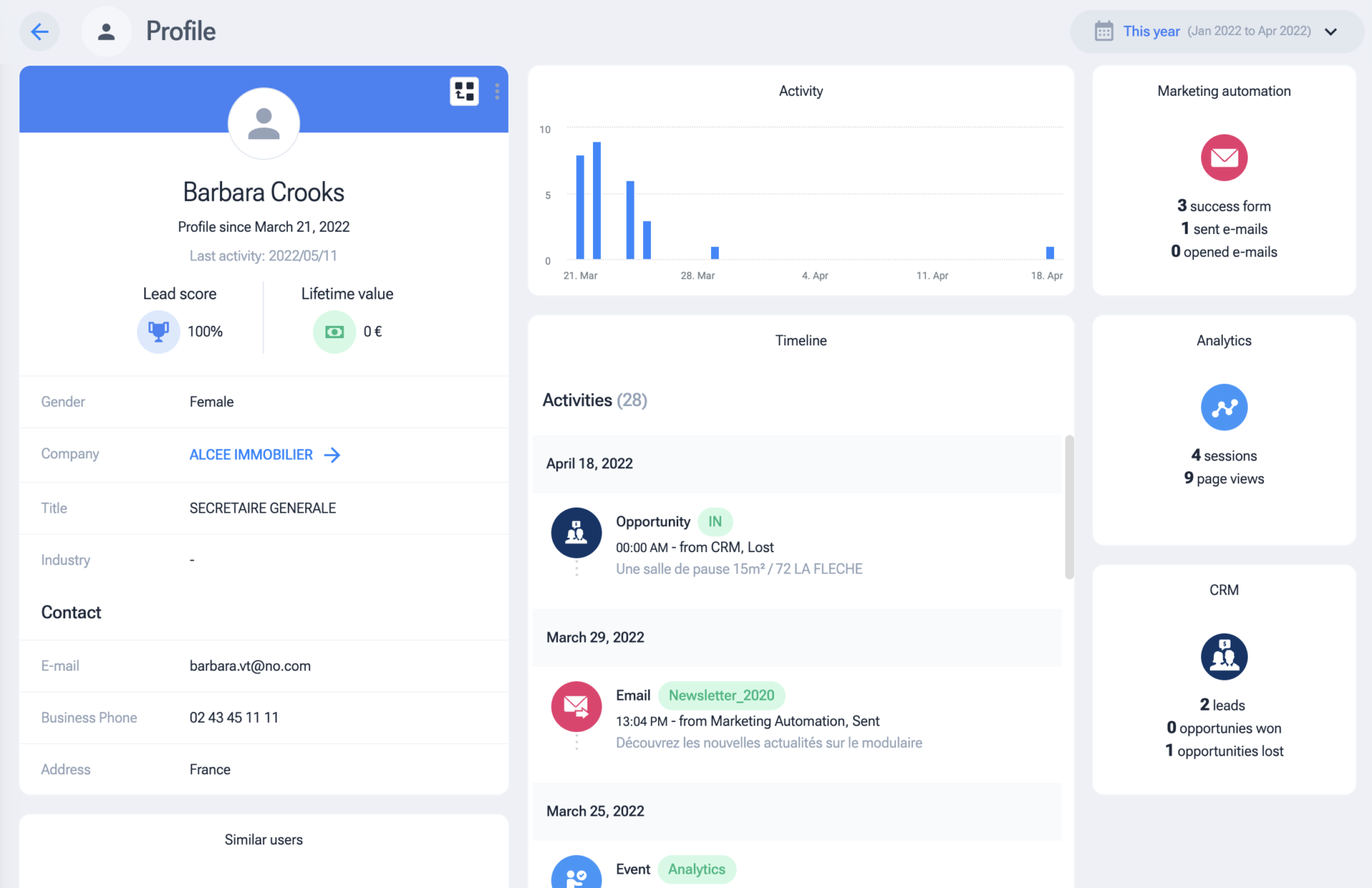The image size is (1372, 888).
Task: Click the profile person icon in the header
Action: (106, 31)
